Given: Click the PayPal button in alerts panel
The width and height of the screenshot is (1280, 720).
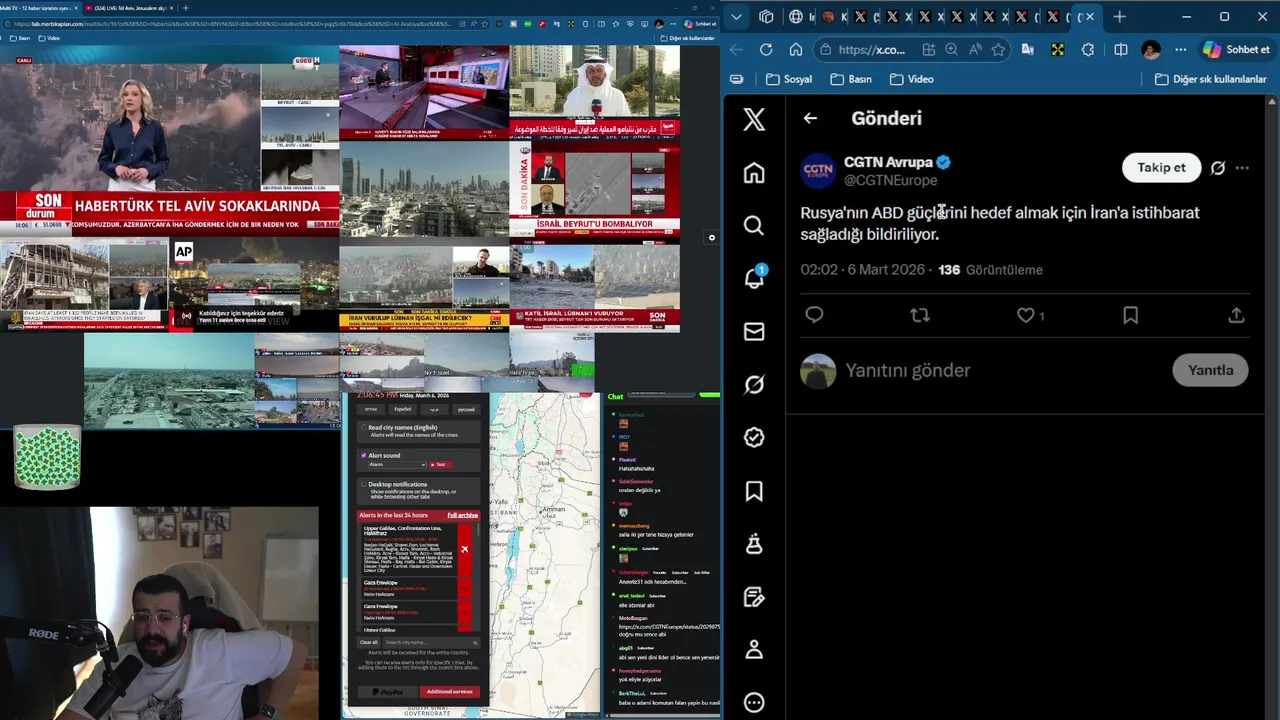Looking at the screenshot, I should click(x=387, y=692).
